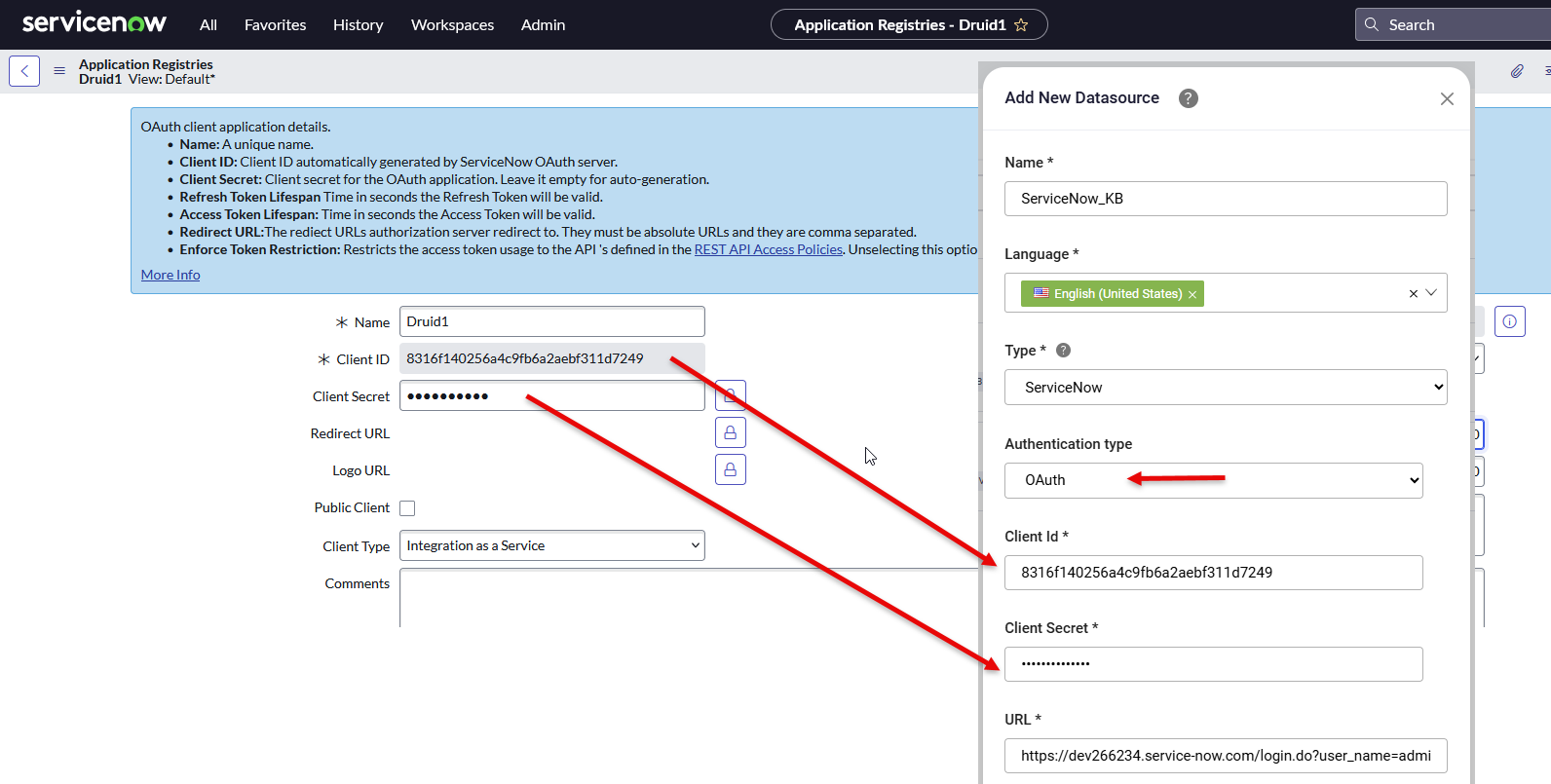The height and width of the screenshot is (784, 1551).
Task: Open the REST API Access Policies link
Action: [768, 249]
